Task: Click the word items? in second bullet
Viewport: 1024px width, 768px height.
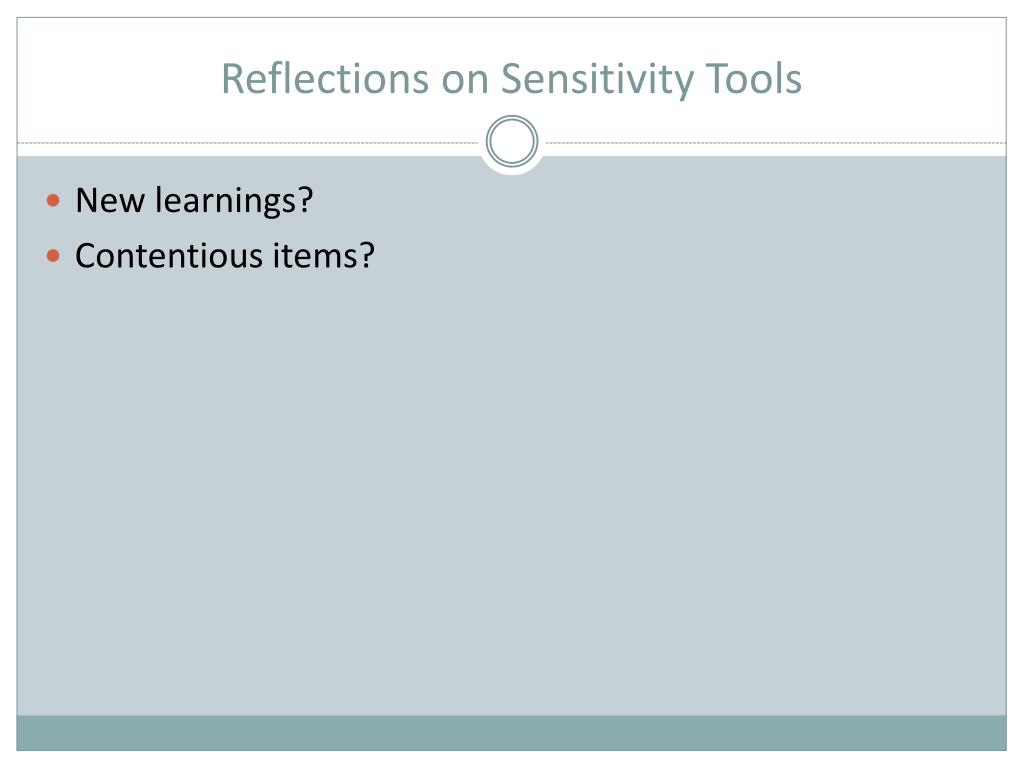Action: 323,257
